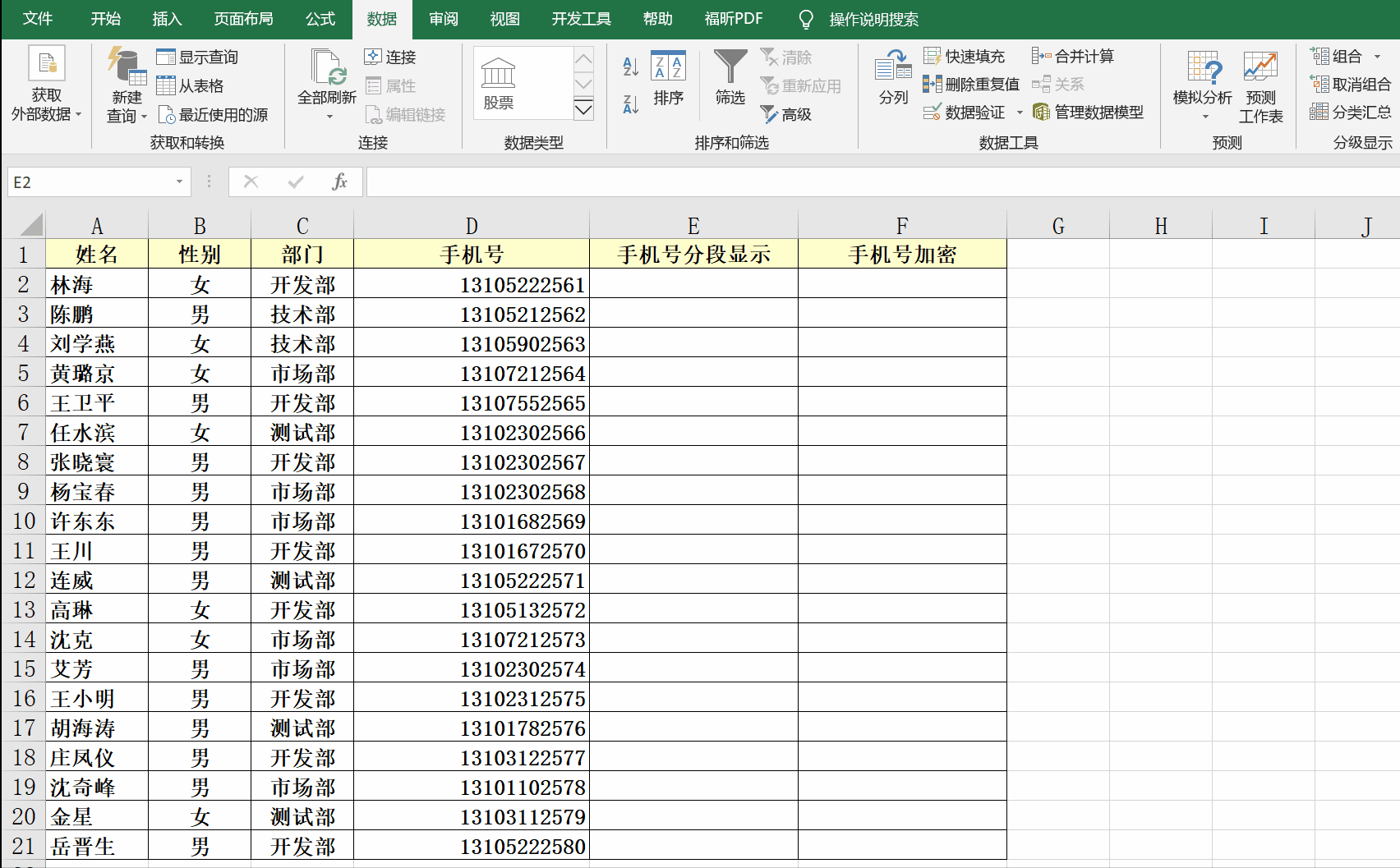The height and width of the screenshot is (868, 1400).
Task: Open the File (文件) tab
Action: 38,19
